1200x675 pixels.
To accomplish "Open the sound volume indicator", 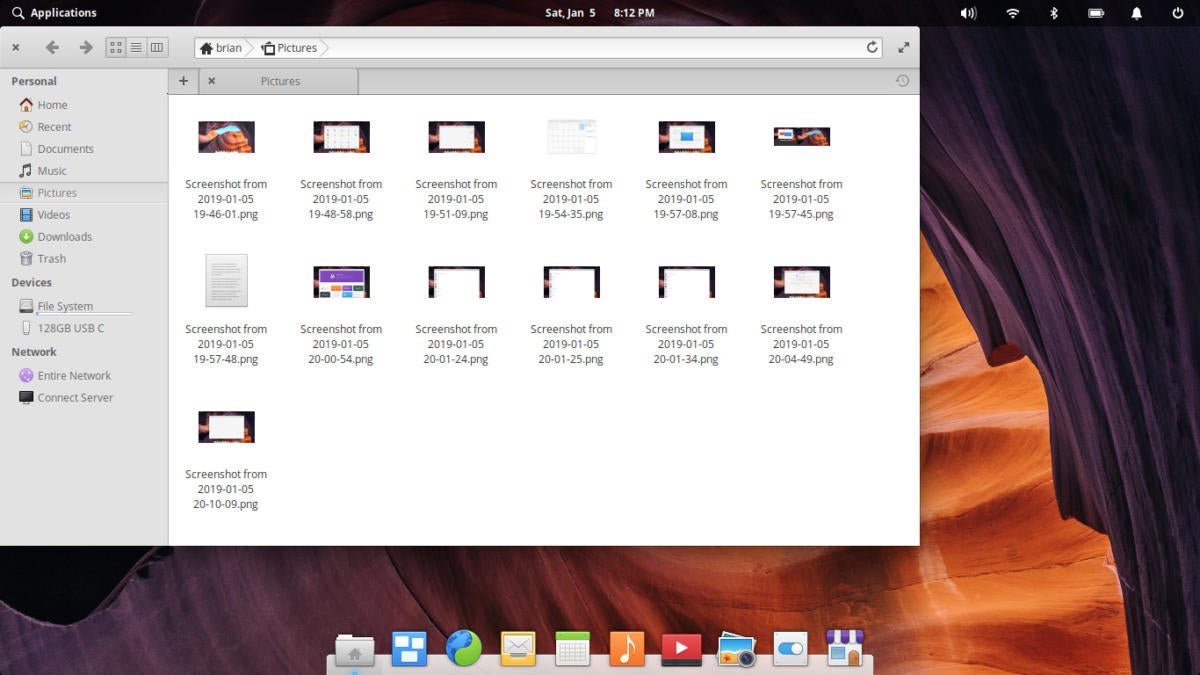I will coord(968,13).
